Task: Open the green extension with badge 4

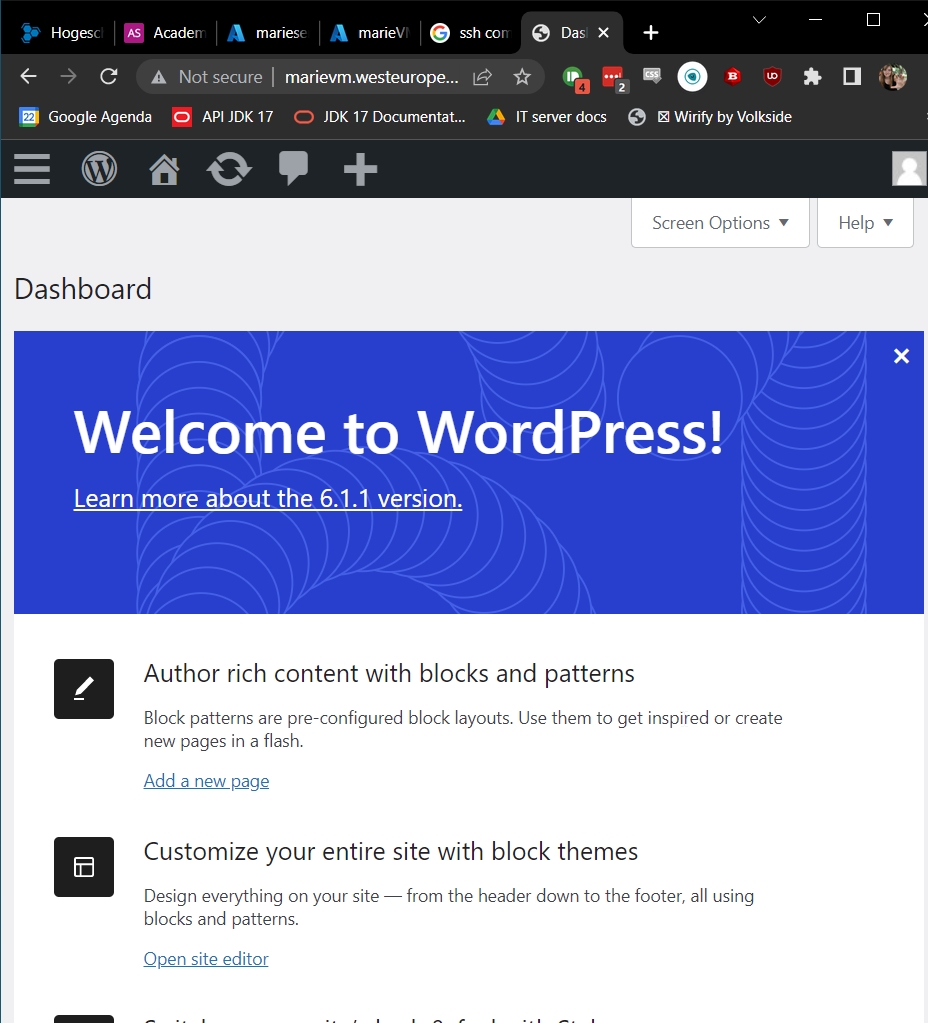Action: click(x=575, y=78)
